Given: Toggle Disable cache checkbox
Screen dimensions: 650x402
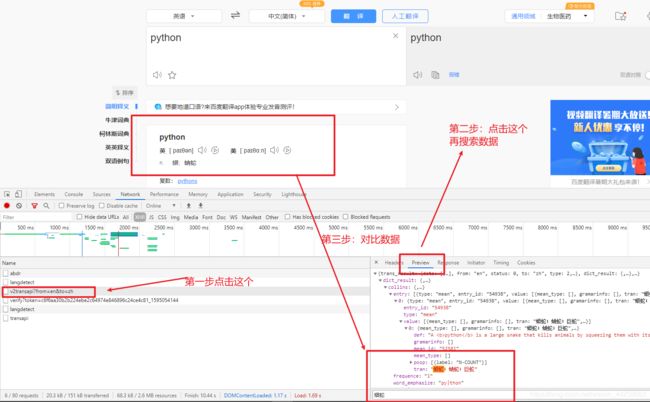Looking at the screenshot, I should point(102,206).
